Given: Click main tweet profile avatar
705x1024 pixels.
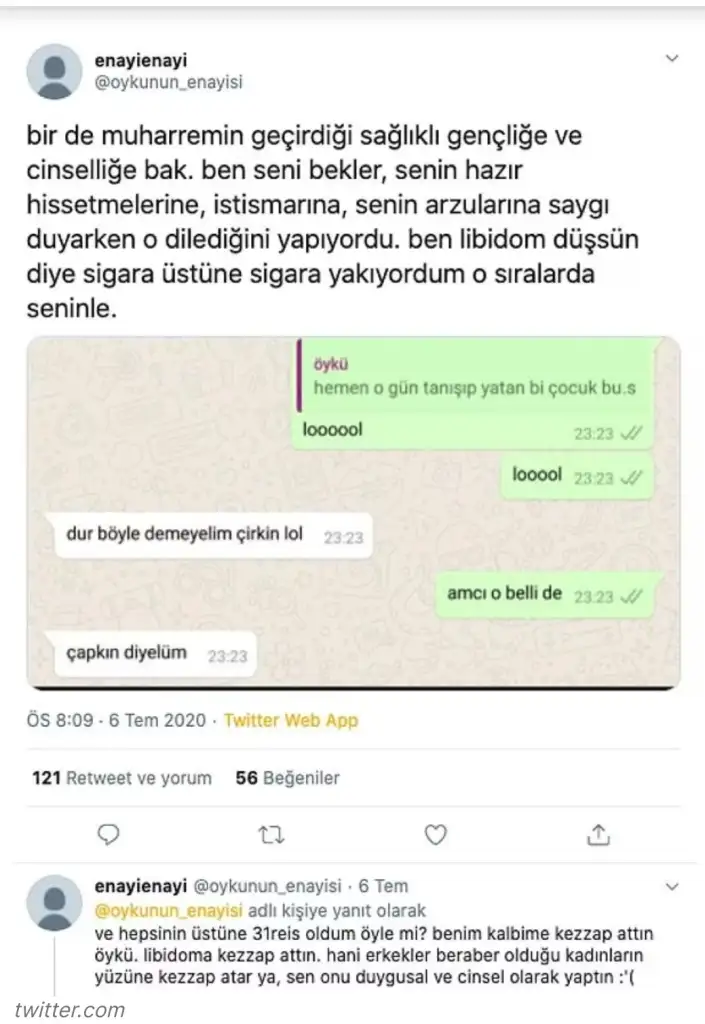Looking at the screenshot, I should coord(54,71).
